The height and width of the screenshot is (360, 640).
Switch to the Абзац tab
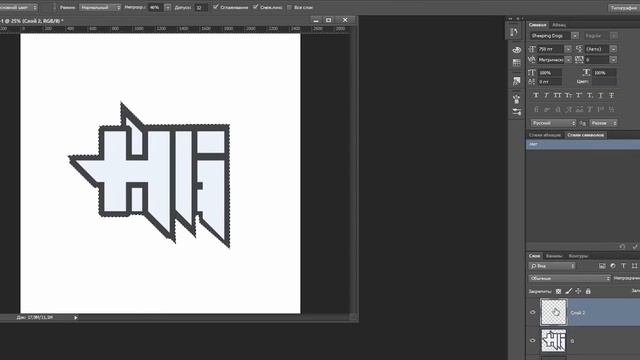pos(559,25)
